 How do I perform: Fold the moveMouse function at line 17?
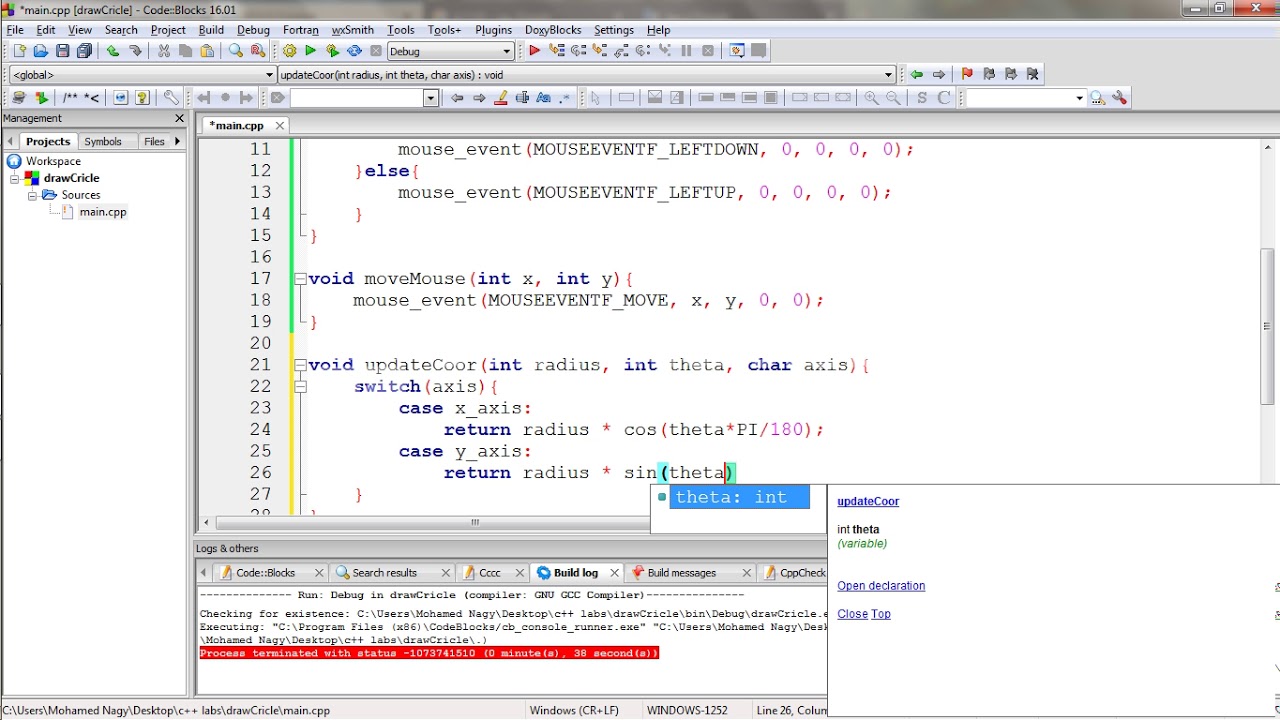pyautogui.click(x=300, y=279)
